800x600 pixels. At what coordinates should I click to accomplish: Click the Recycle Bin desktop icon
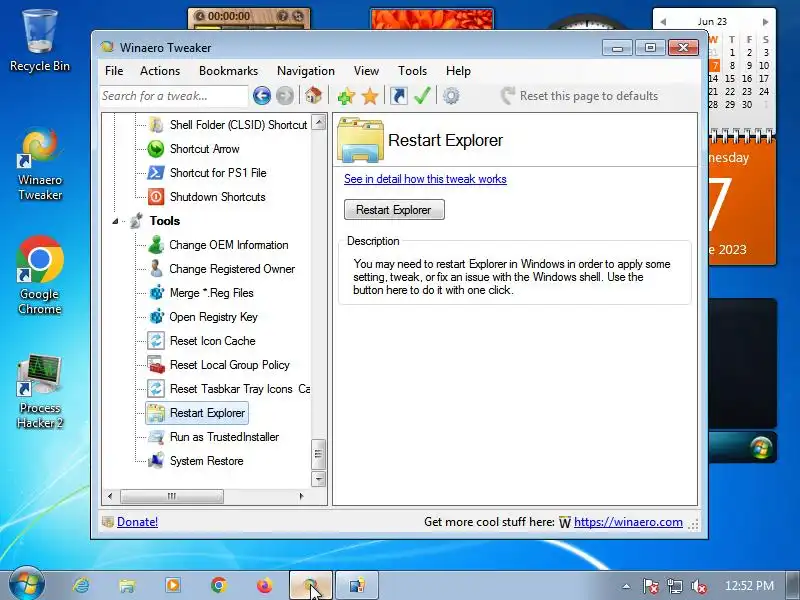40,41
